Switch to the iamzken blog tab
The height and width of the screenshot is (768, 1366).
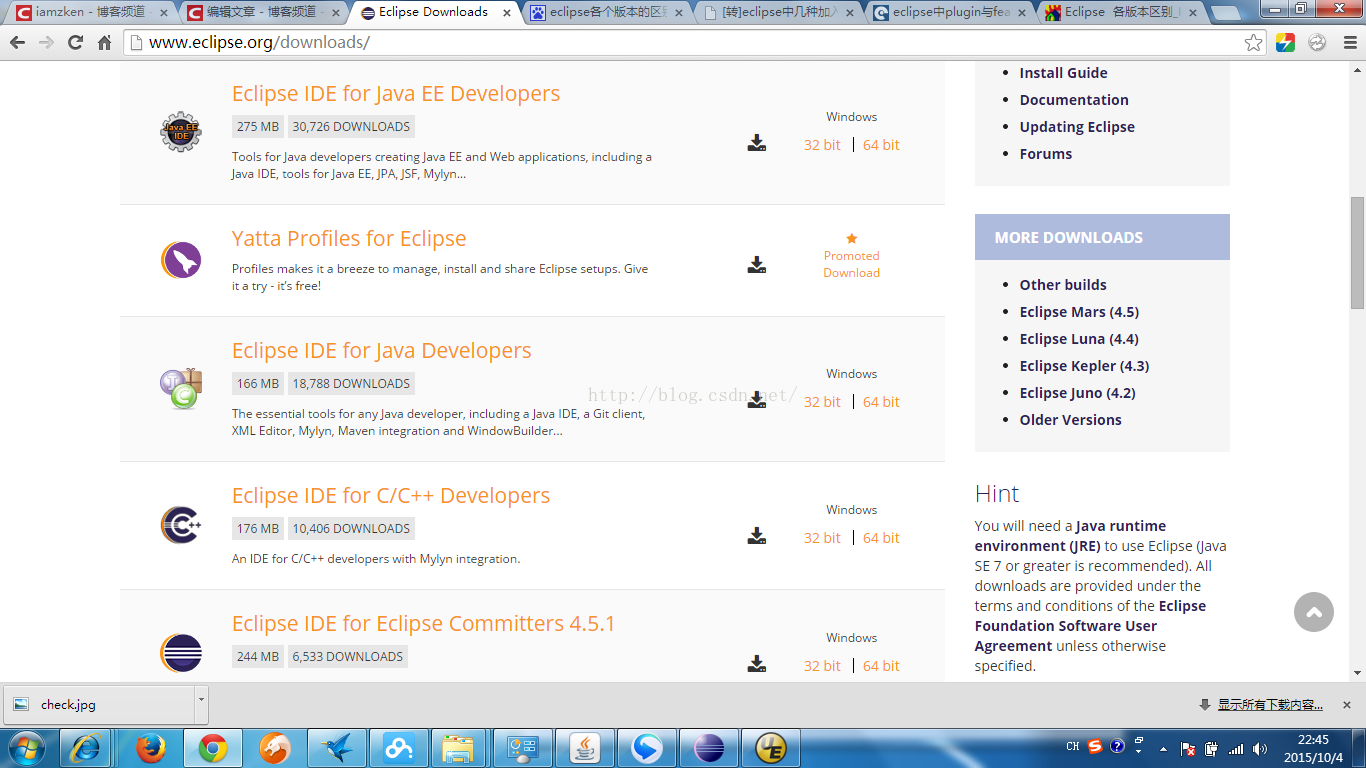click(x=90, y=12)
